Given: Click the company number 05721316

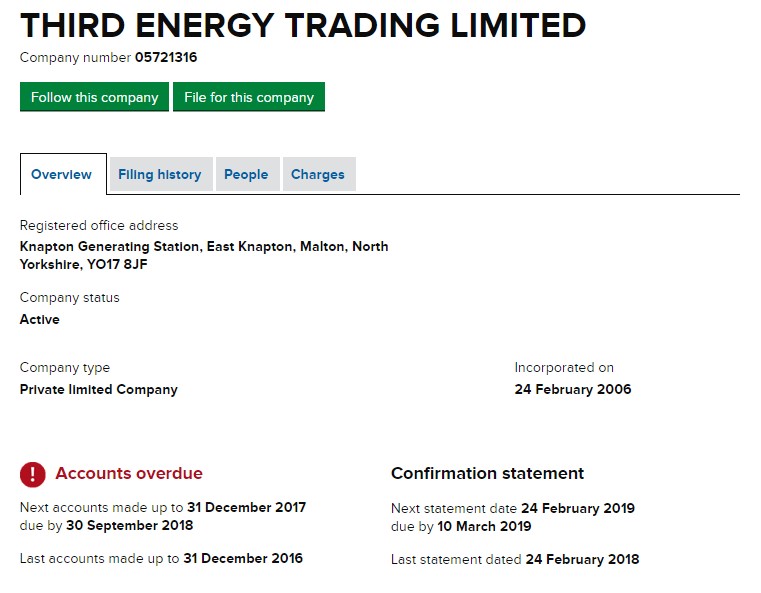Looking at the screenshot, I should pyautogui.click(x=166, y=57).
